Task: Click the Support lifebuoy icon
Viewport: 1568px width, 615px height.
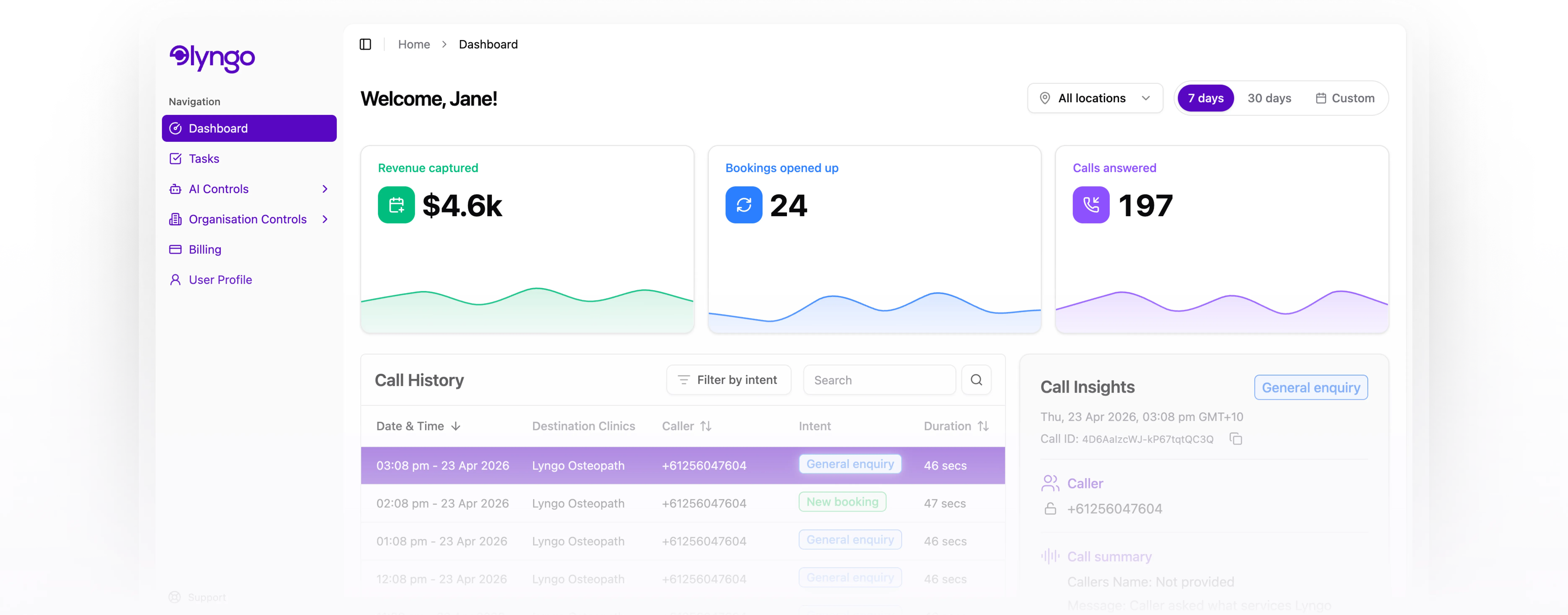Action: click(x=175, y=597)
